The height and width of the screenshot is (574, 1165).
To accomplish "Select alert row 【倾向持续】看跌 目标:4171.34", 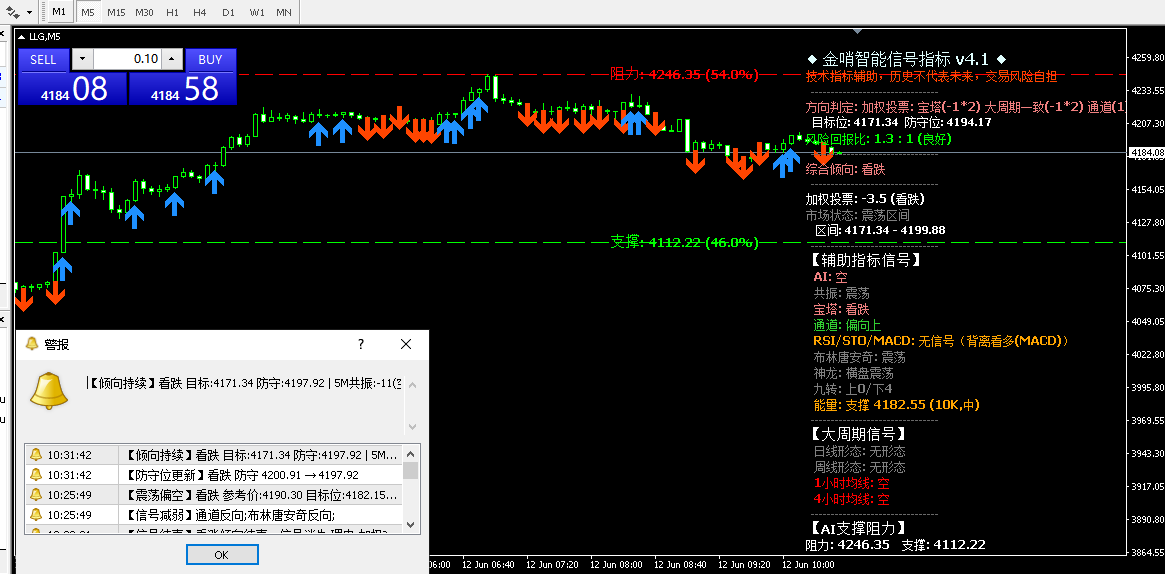I will coord(214,454).
